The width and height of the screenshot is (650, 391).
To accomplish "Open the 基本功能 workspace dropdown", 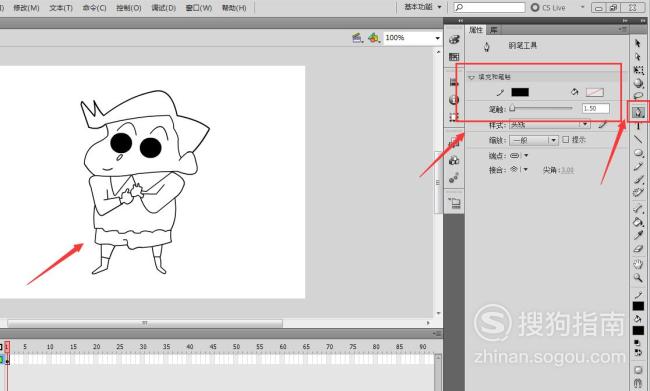I will (x=423, y=7).
